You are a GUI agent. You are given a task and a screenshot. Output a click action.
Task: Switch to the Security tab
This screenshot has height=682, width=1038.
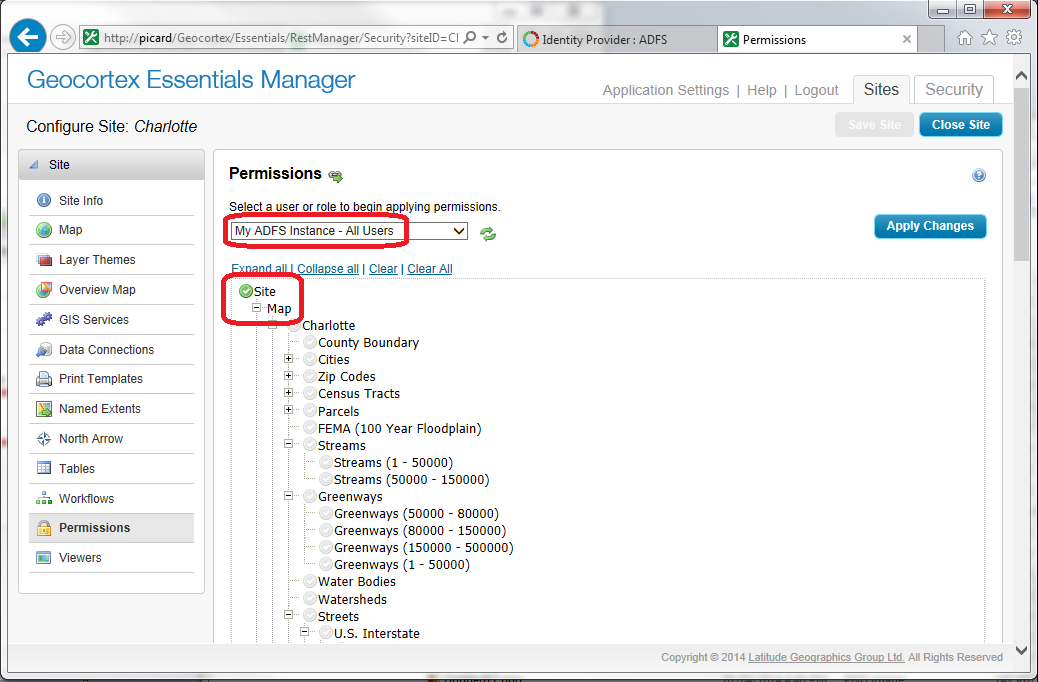pos(953,89)
